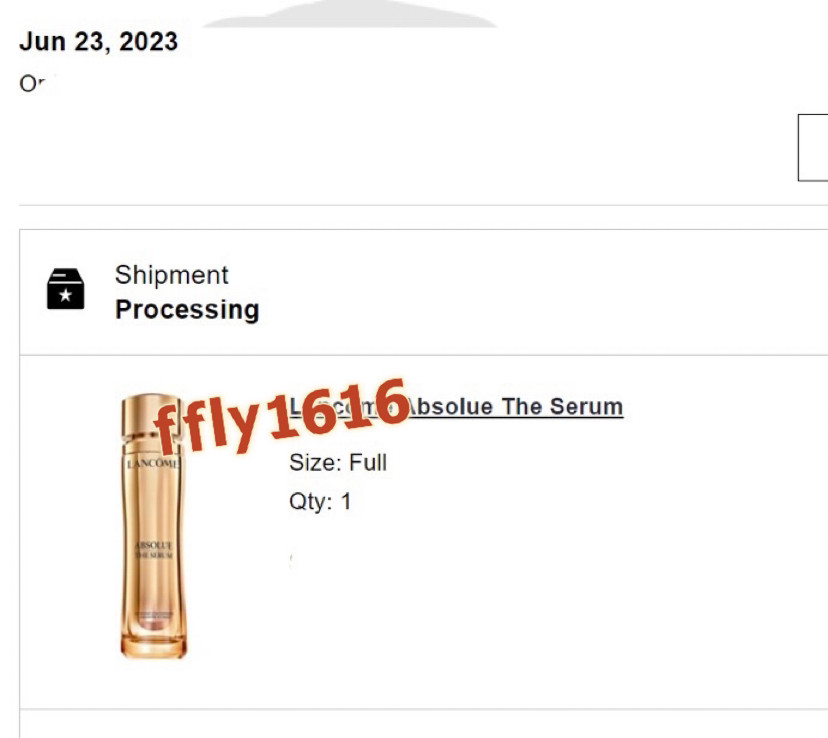Select the gold serum bottle thumbnail

[154, 526]
